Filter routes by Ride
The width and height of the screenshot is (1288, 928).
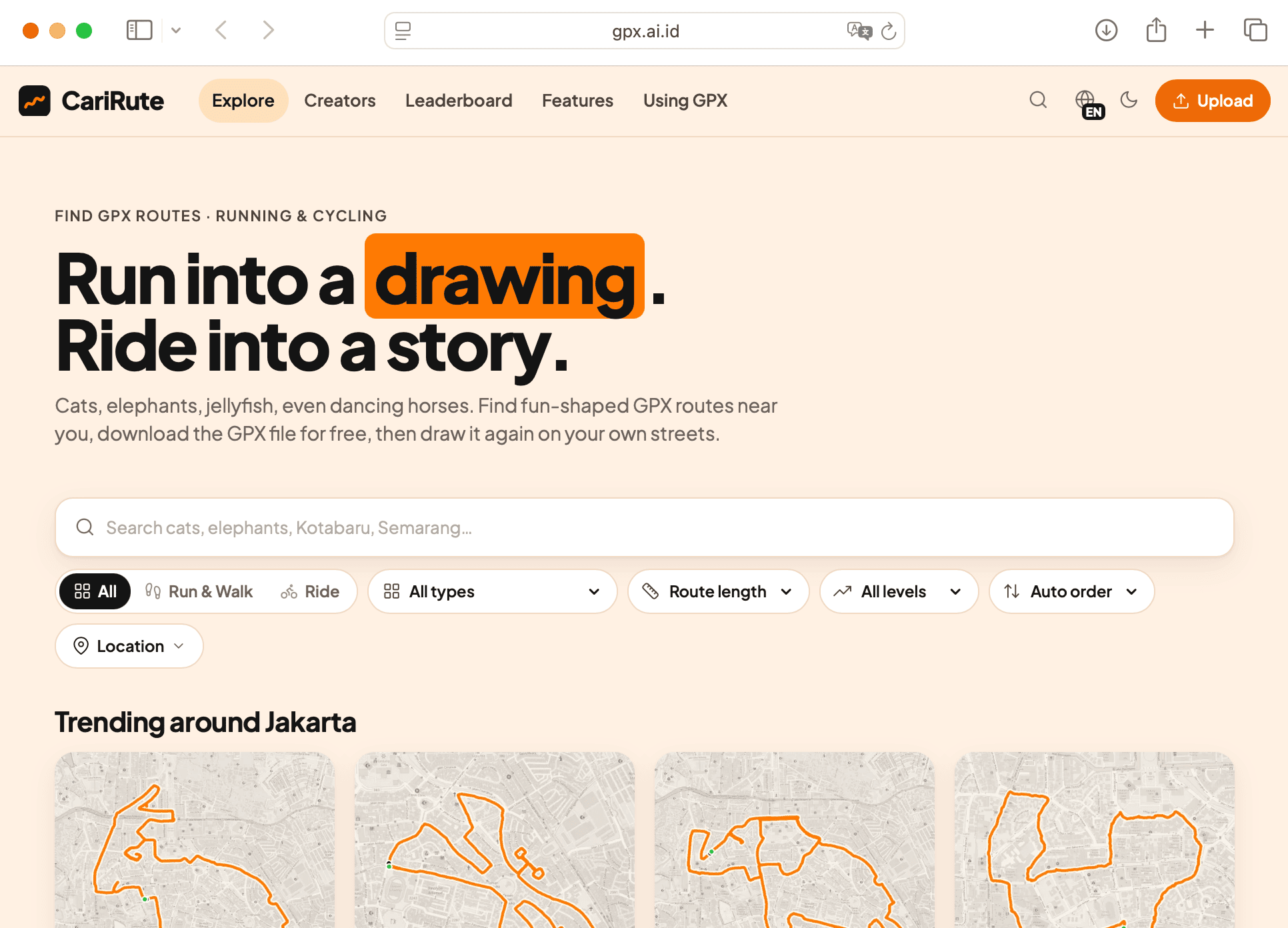(310, 591)
